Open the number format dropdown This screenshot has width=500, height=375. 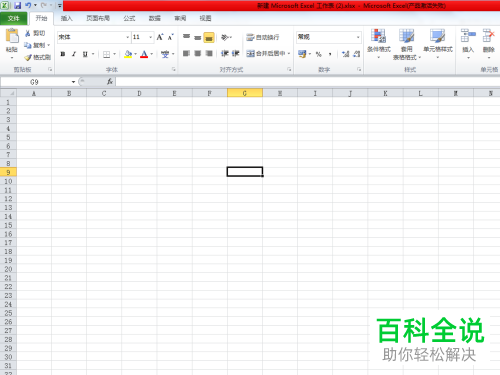tap(358, 37)
